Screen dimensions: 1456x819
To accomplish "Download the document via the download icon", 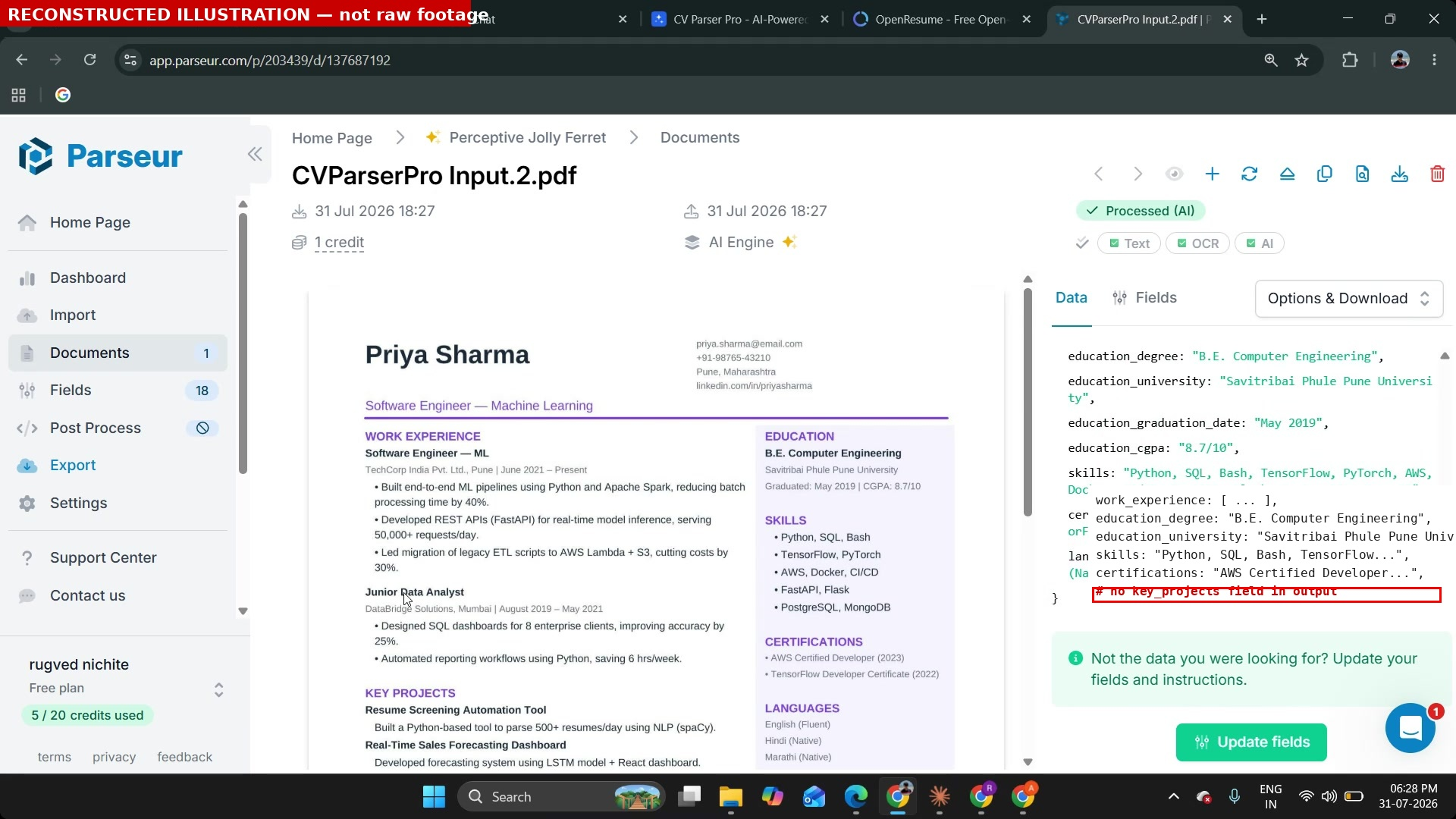I will [x=1400, y=174].
